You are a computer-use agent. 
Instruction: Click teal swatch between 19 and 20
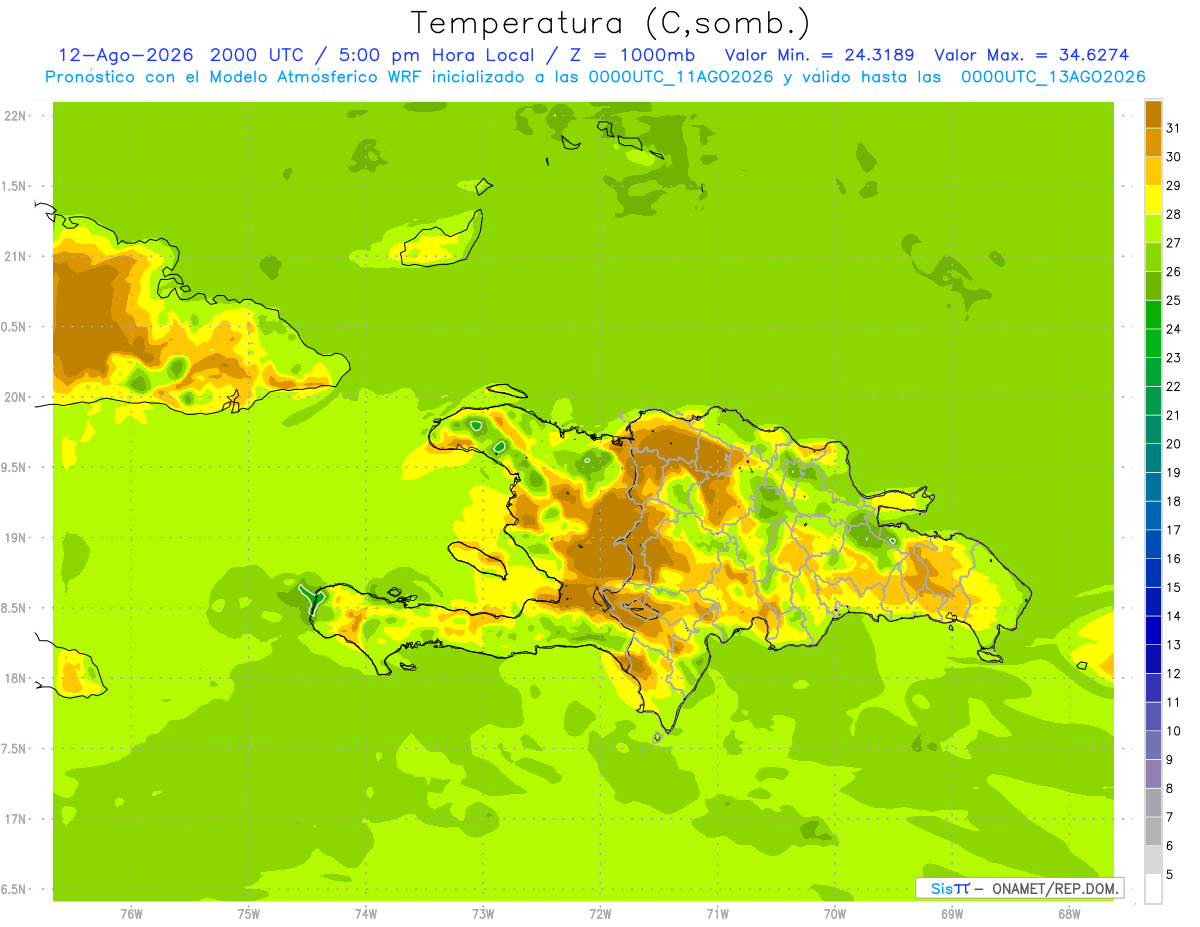pyautogui.click(x=1153, y=458)
